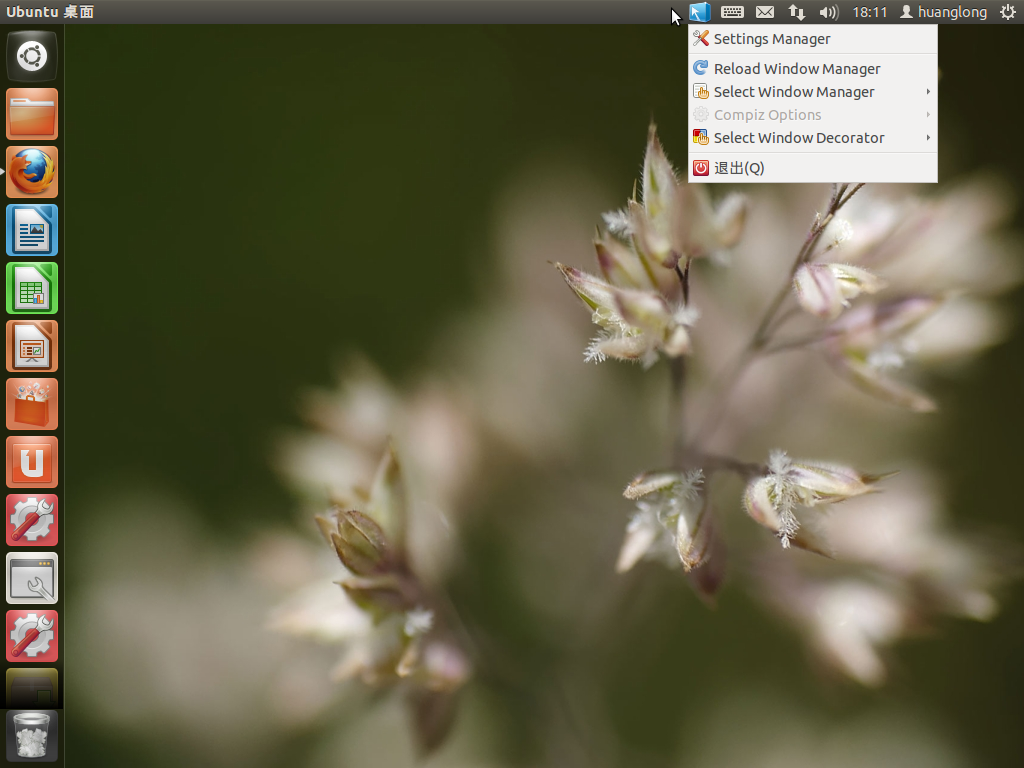Screen dimensions: 1024x768
Task: Open the network connection indicator
Action: [x=796, y=12]
